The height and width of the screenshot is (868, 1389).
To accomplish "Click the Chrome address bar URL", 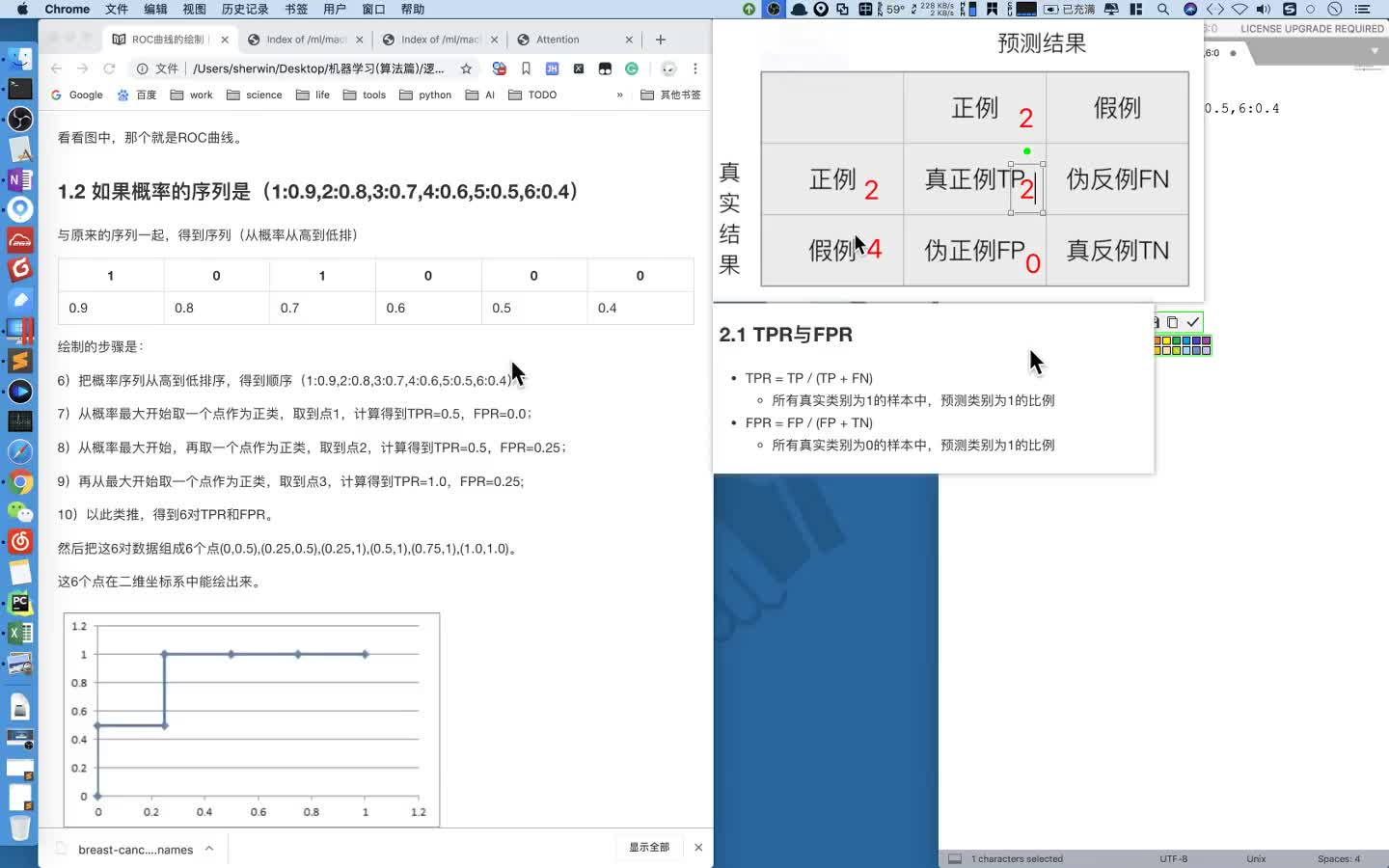I will [x=318, y=68].
